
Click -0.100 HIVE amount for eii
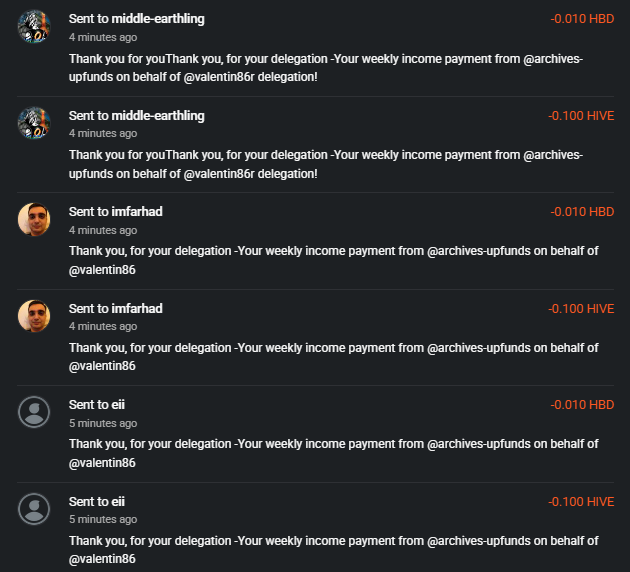click(581, 501)
